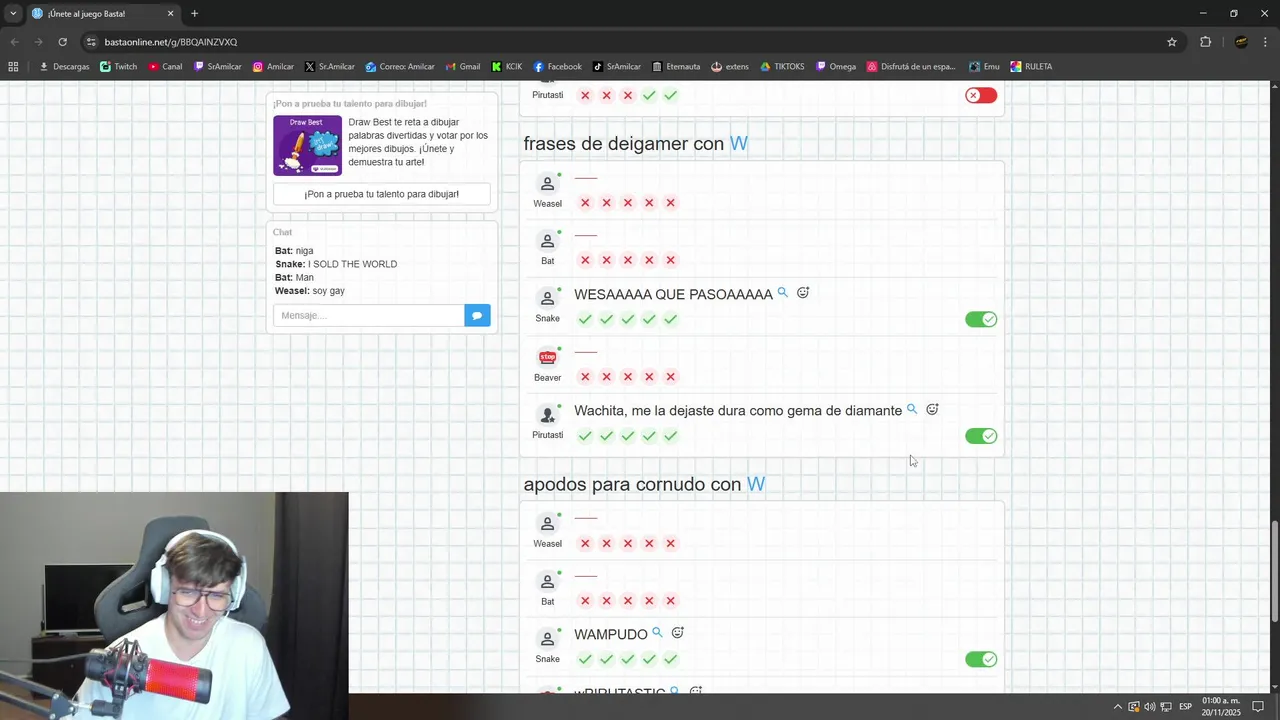
Task: Click Snake's avatar in frases section
Action: [x=547, y=298]
